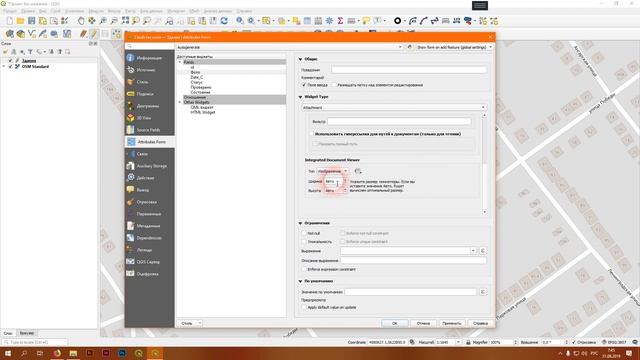Click the widget settings vertical scrollbar
This screenshot has width=640, height=360.
tap(484, 163)
